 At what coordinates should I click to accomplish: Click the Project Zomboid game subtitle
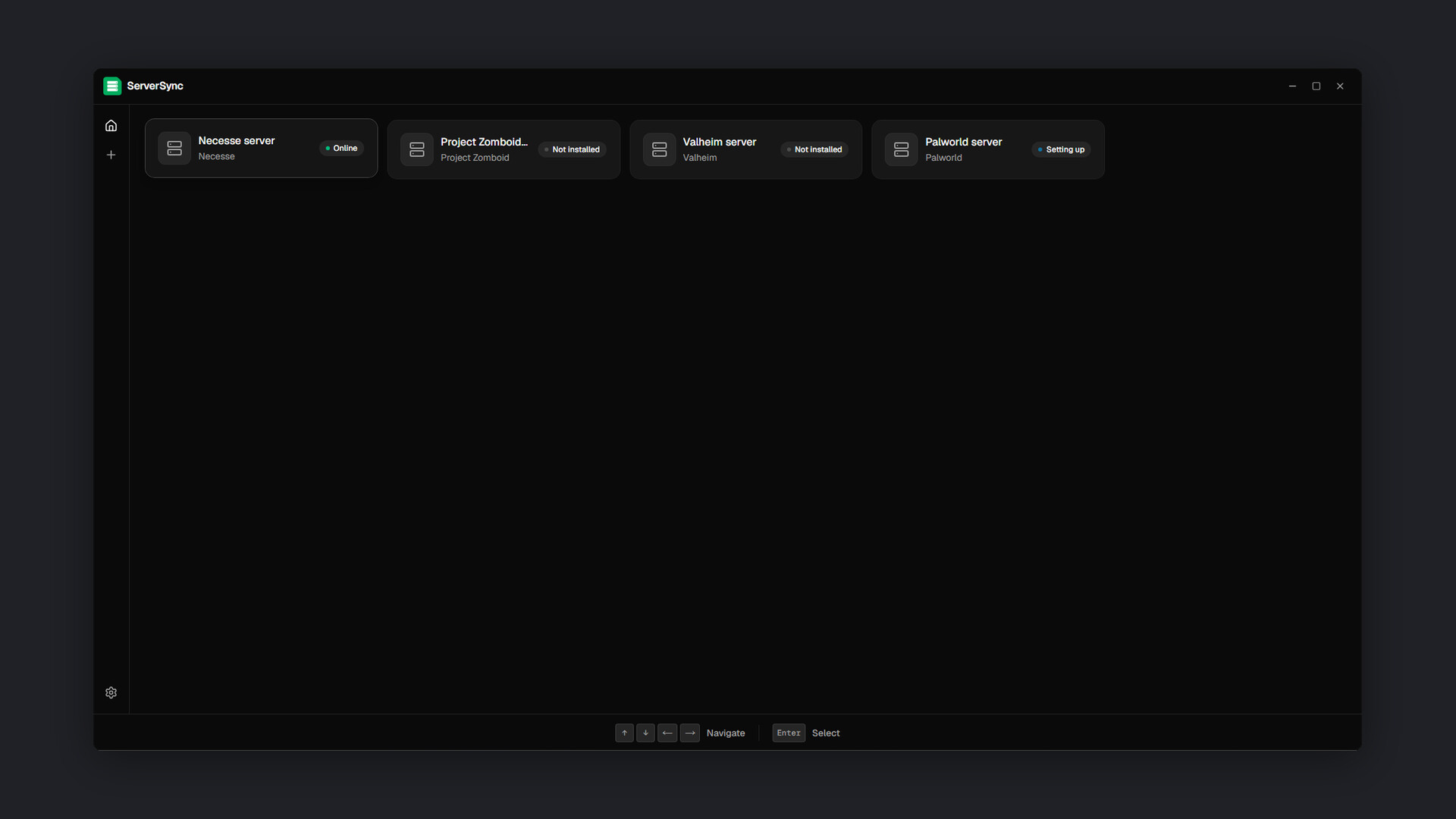pos(475,158)
